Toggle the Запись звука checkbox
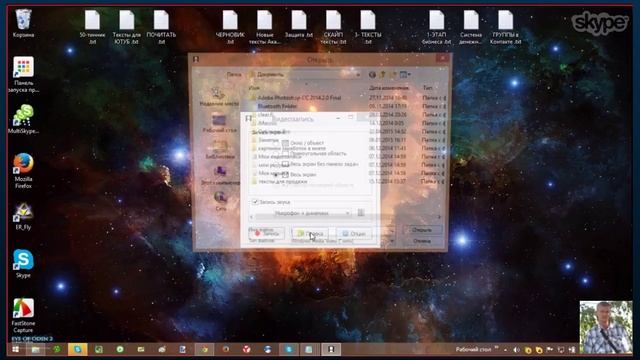 (x=255, y=202)
